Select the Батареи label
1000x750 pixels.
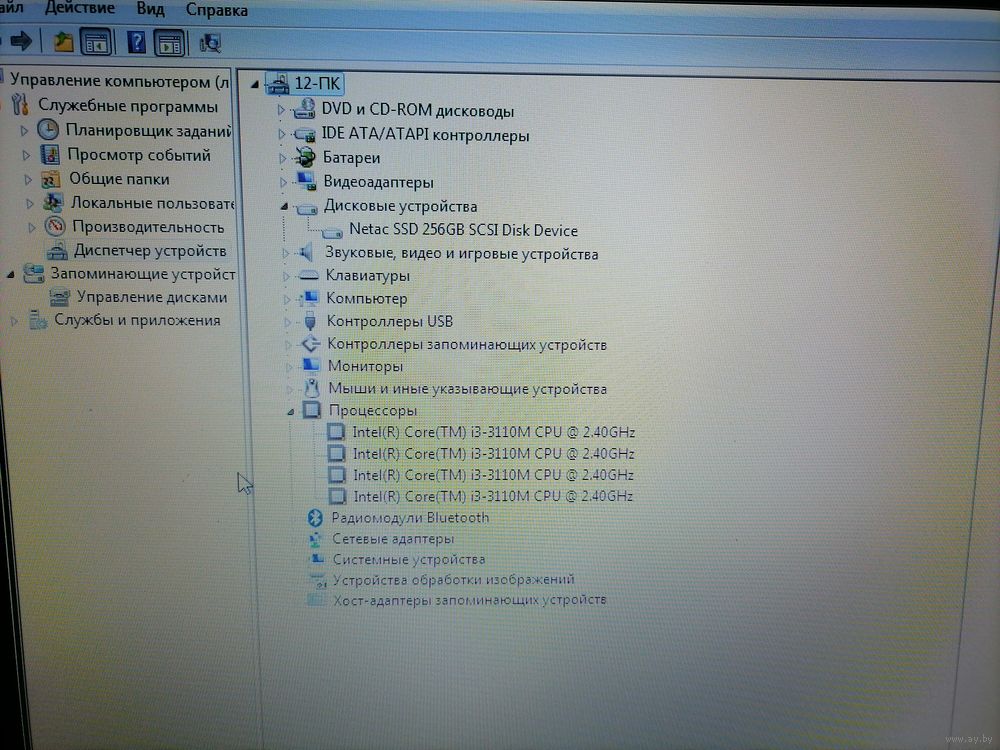pyautogui.click(x=351, y=158)
